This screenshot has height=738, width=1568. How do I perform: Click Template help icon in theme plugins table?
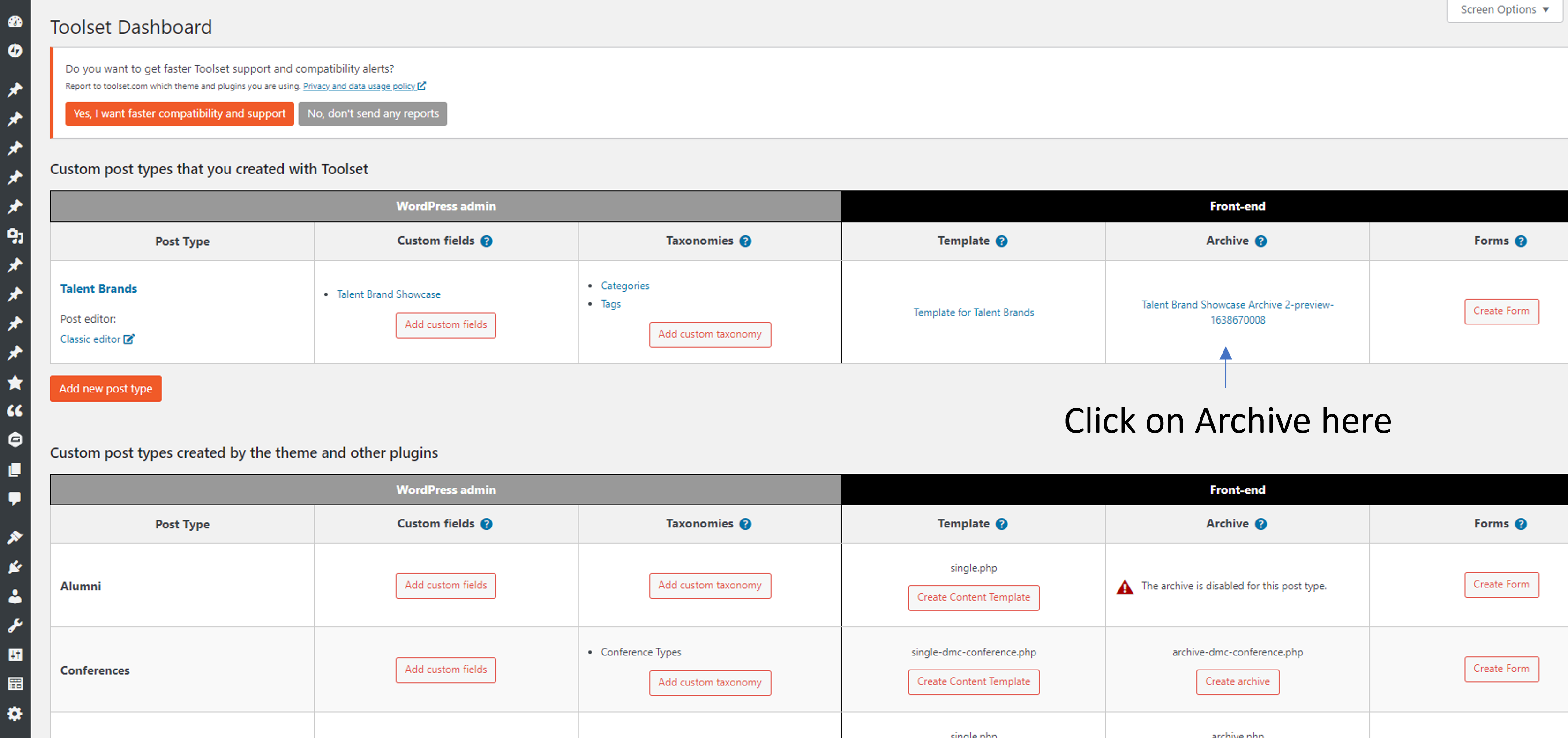click(x=1001, y=524)
